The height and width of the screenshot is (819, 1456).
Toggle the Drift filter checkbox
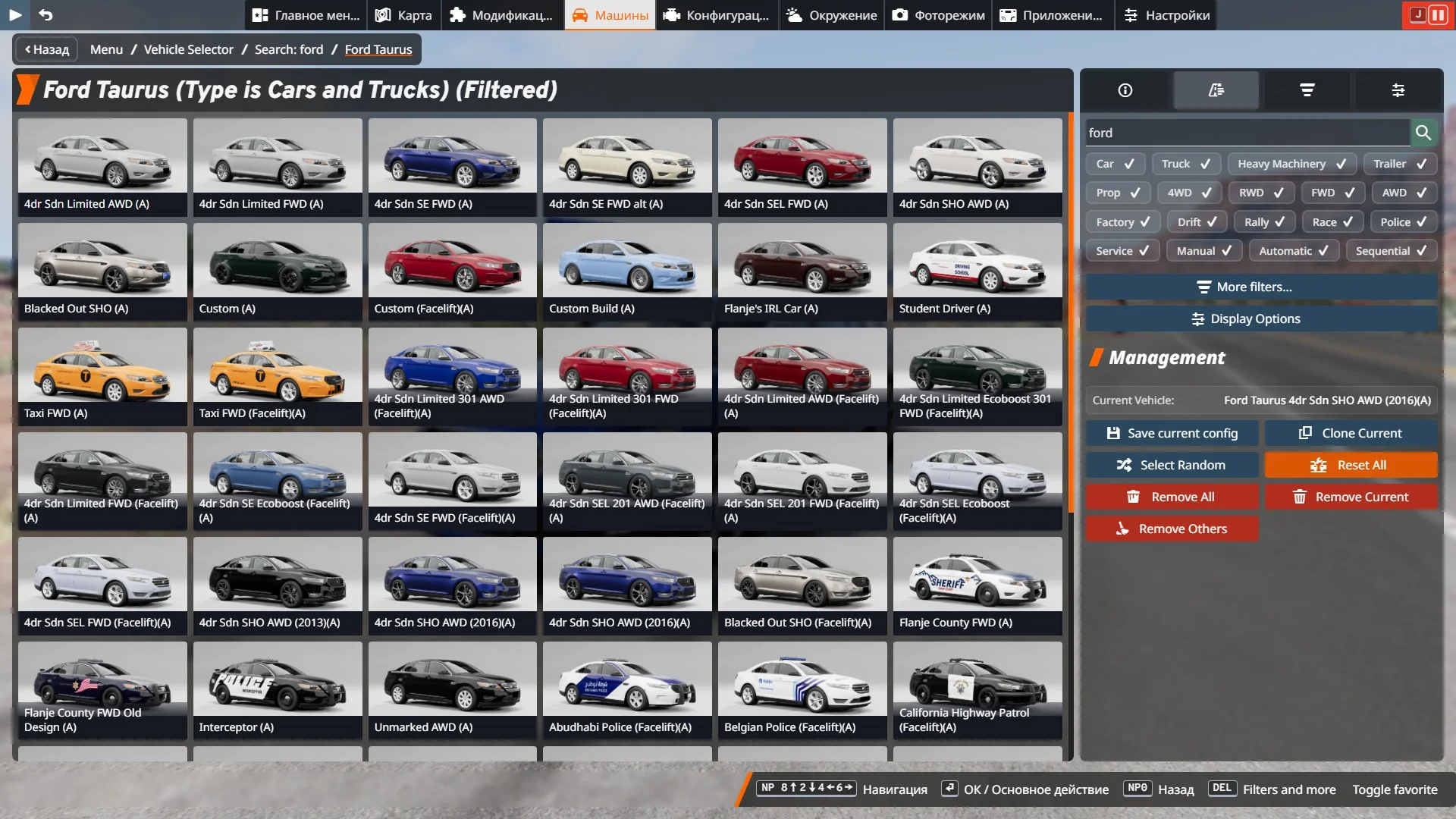point(1197,222)
